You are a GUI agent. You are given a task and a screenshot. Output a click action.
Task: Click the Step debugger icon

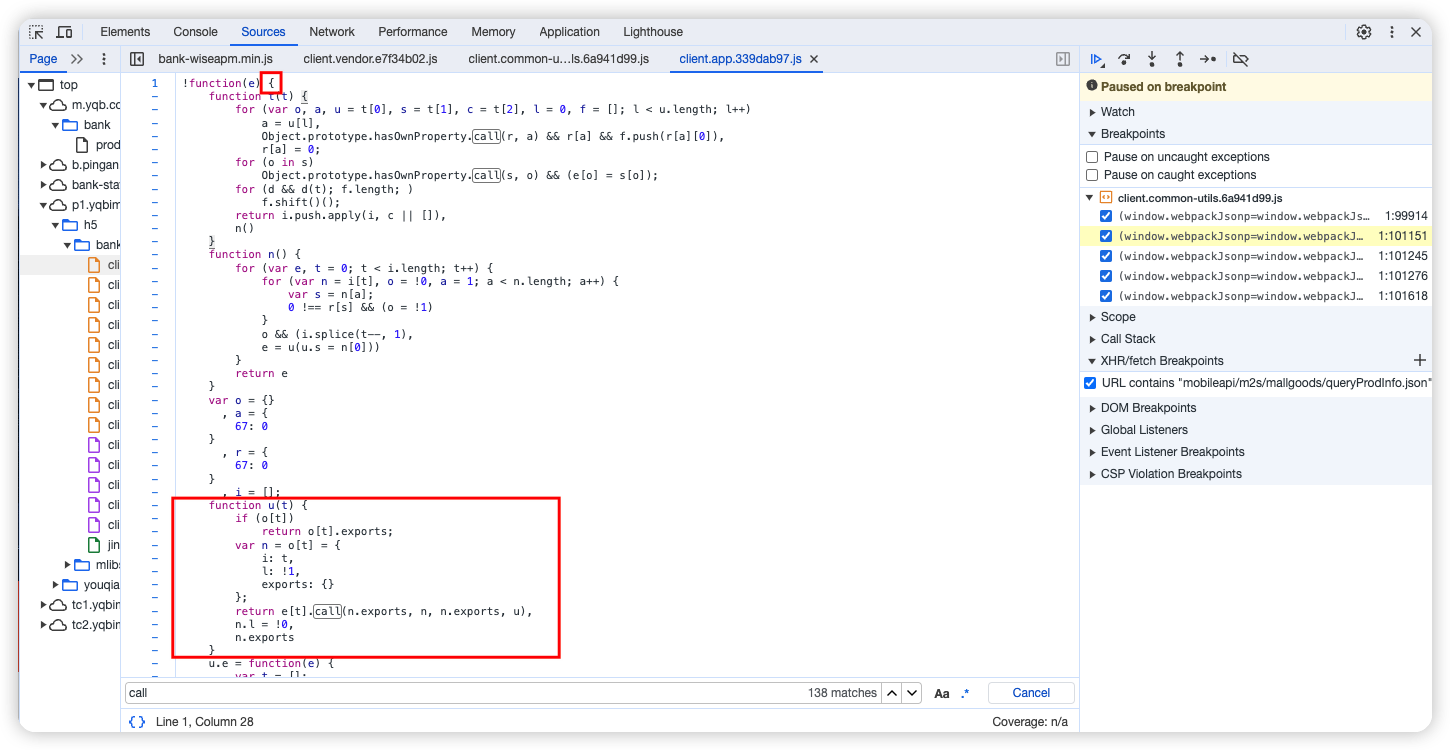[x=1208, y=59]
